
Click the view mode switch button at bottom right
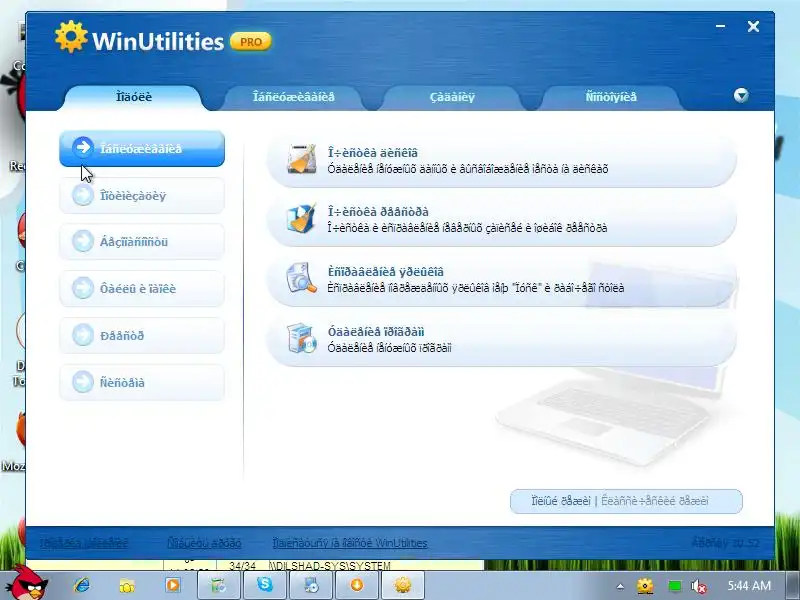tap(626, 501)
